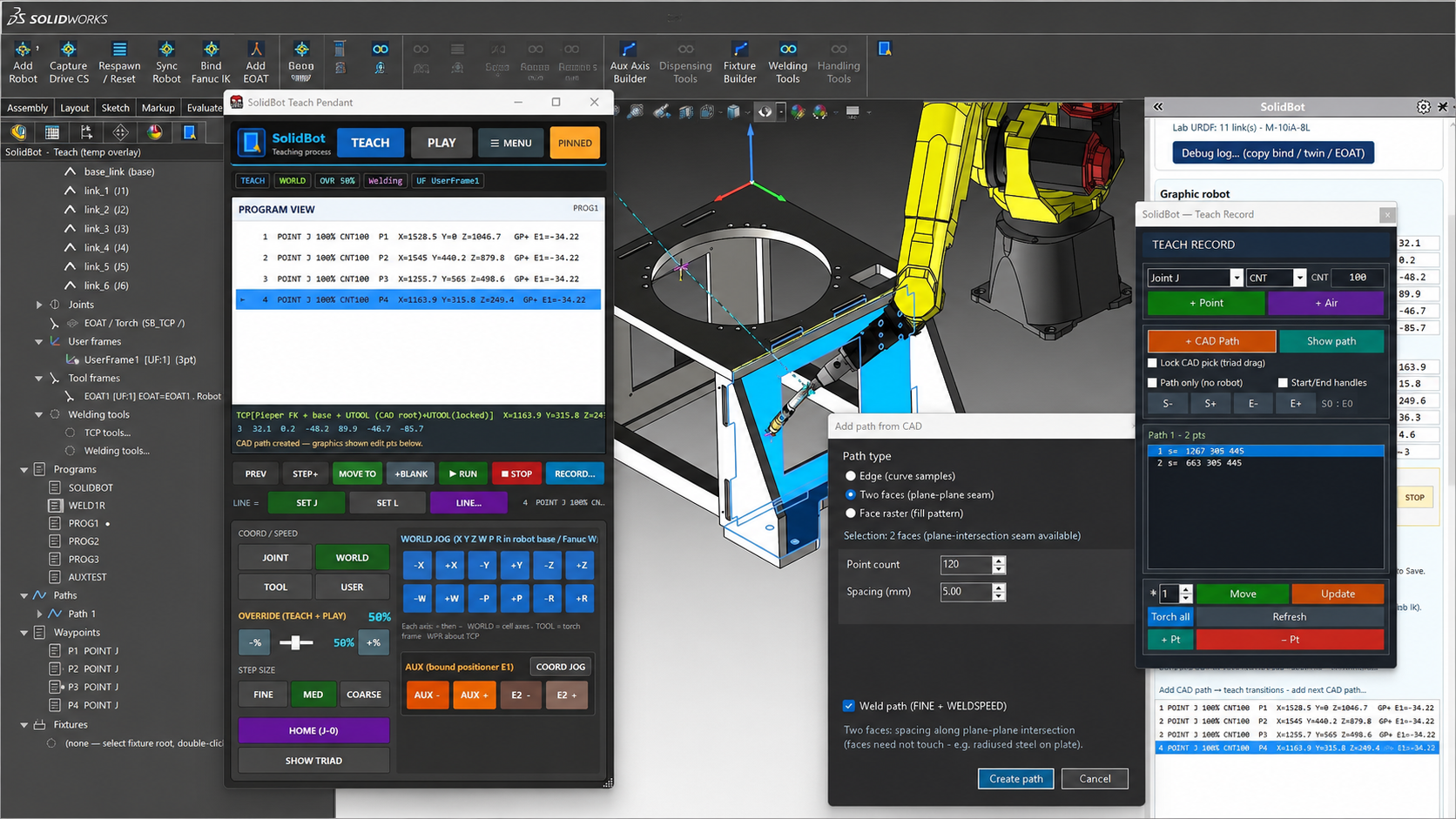Decrease override with the -% button
This screenshot has width=1456, height=819.
click(254, 642)
